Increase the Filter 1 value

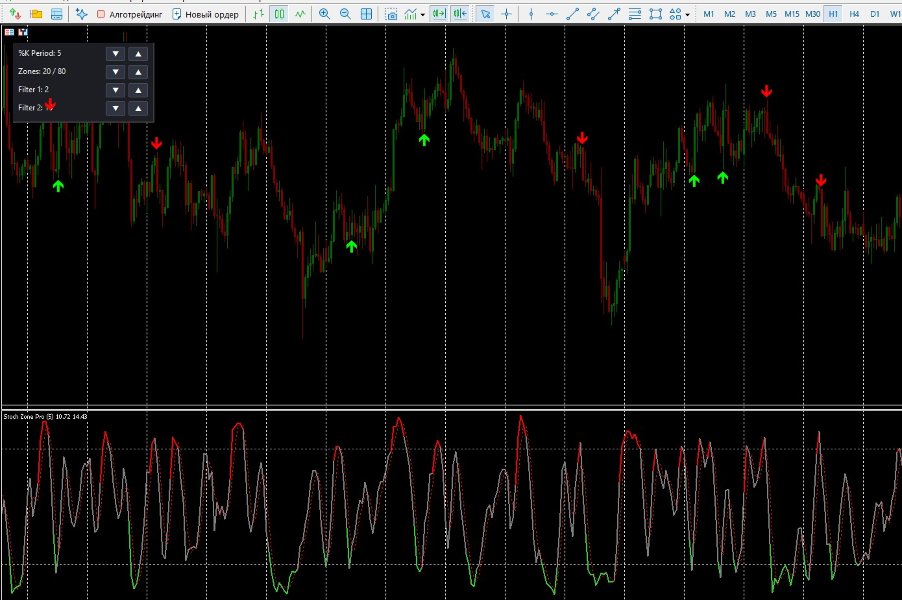(138, 90)
